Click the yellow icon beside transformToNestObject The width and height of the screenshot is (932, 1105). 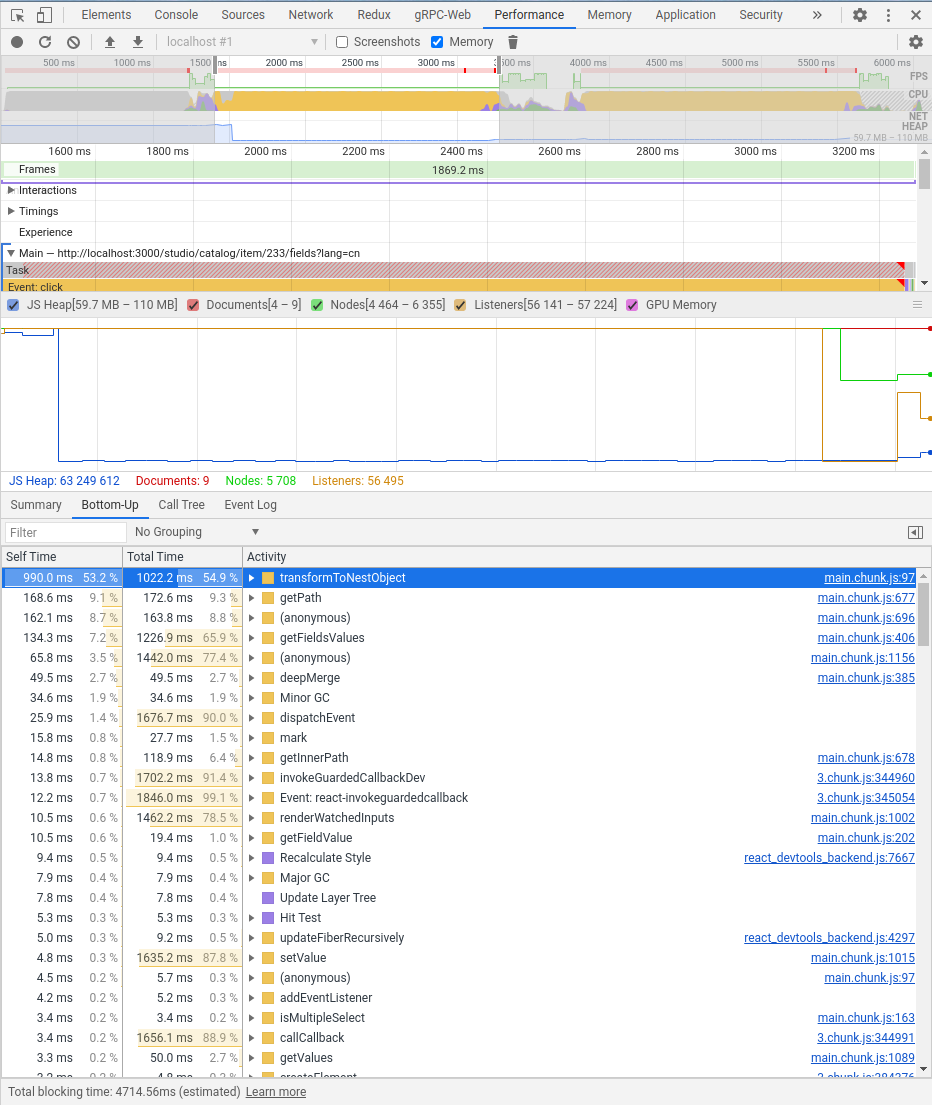pos(268,578)
